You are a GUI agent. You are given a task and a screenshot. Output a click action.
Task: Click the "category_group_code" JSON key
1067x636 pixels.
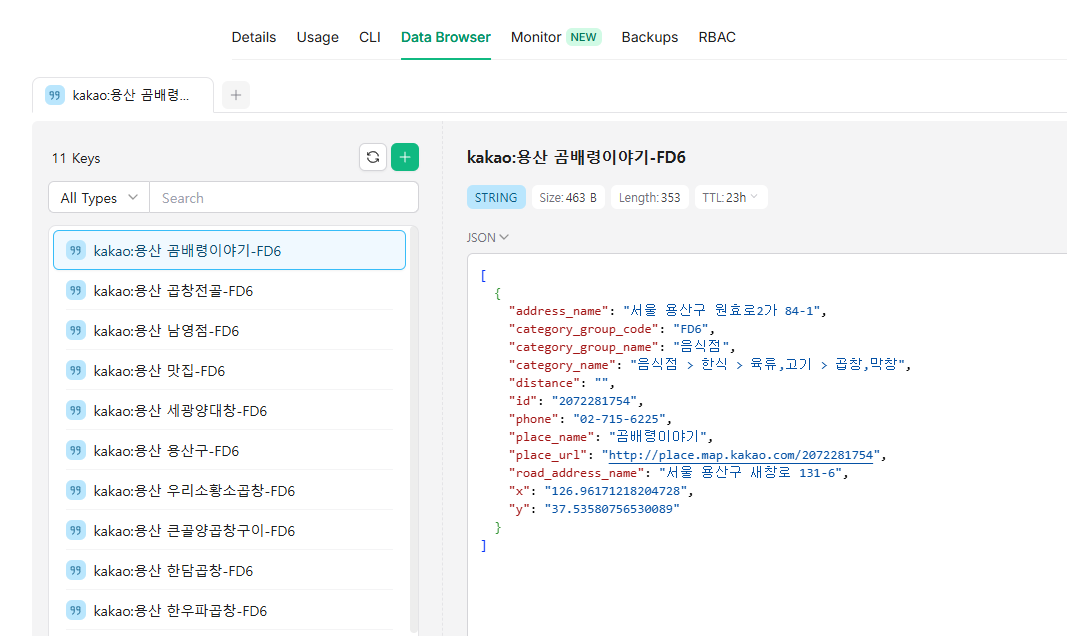tap(584, 329)
